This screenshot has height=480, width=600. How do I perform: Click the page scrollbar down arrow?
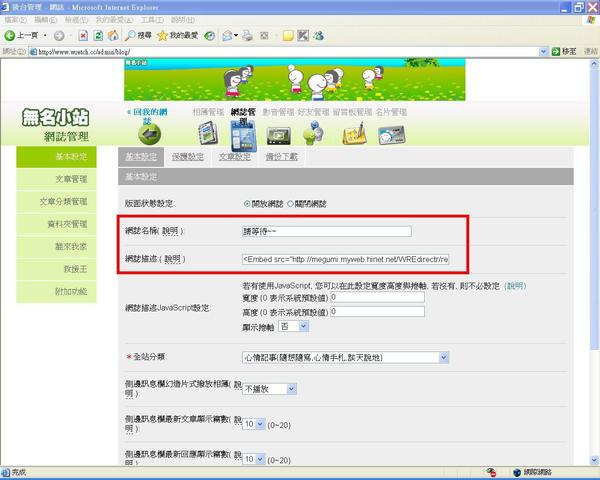594,460
